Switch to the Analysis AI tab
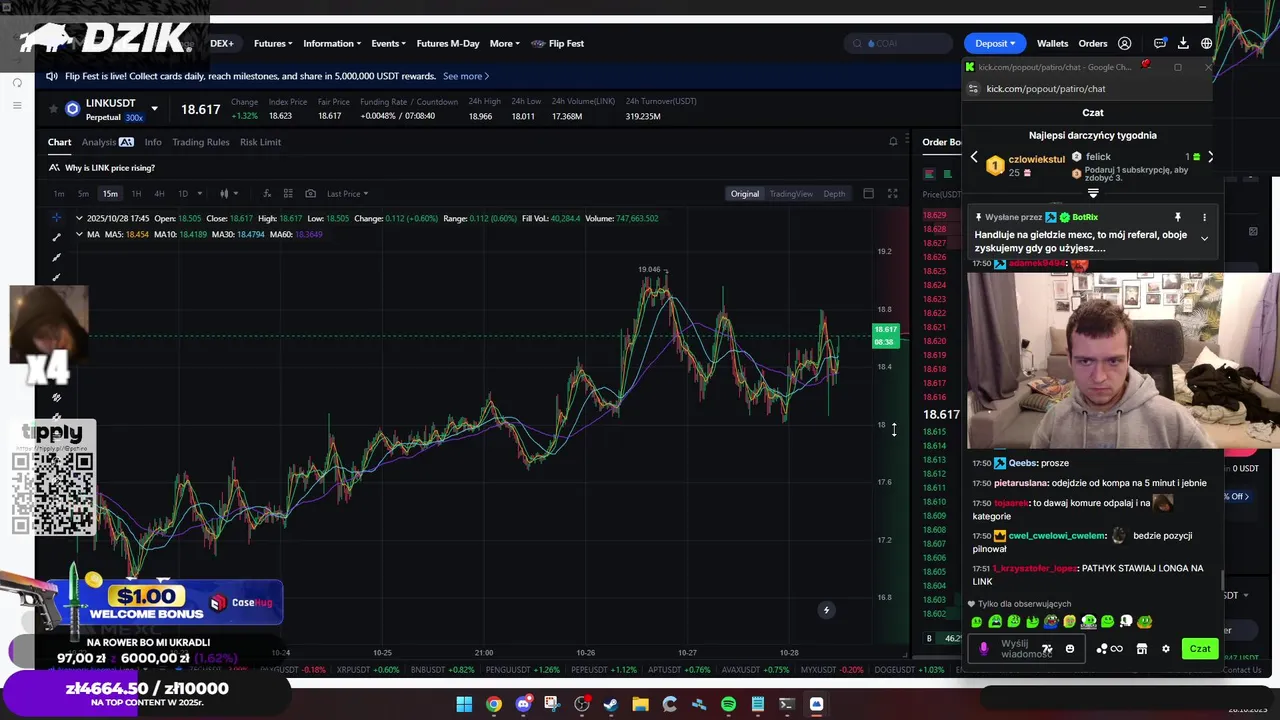The height and width of the screenshot is (720, 1280). point(107,142)
